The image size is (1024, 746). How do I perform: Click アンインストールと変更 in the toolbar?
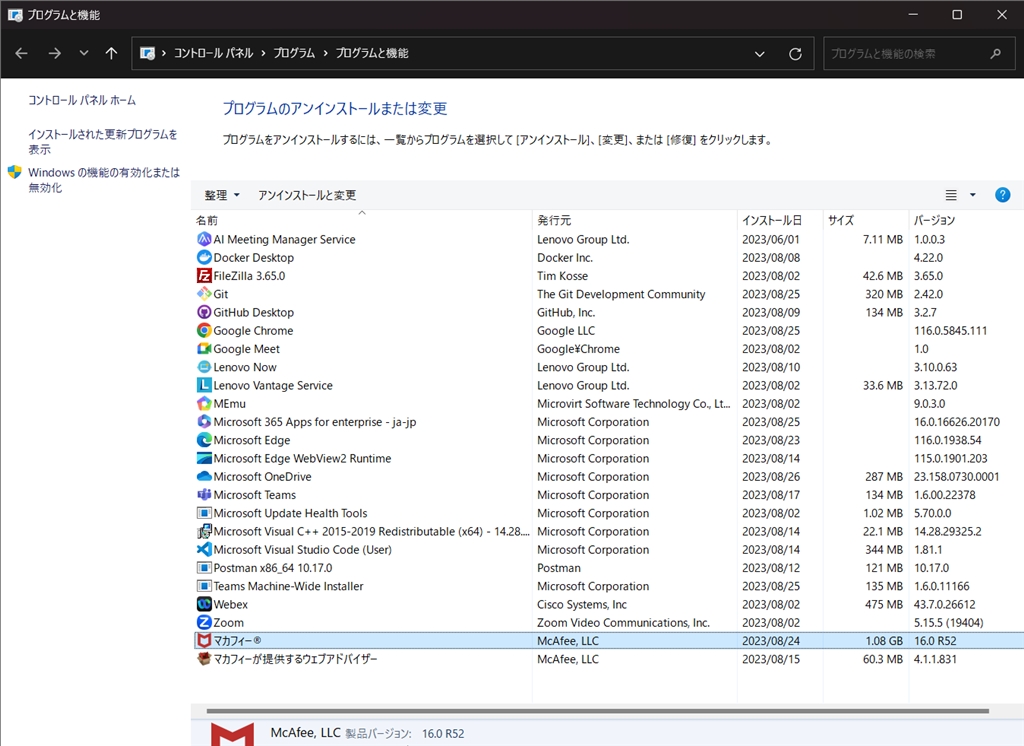pyautogui.click(x=307, y=195)
